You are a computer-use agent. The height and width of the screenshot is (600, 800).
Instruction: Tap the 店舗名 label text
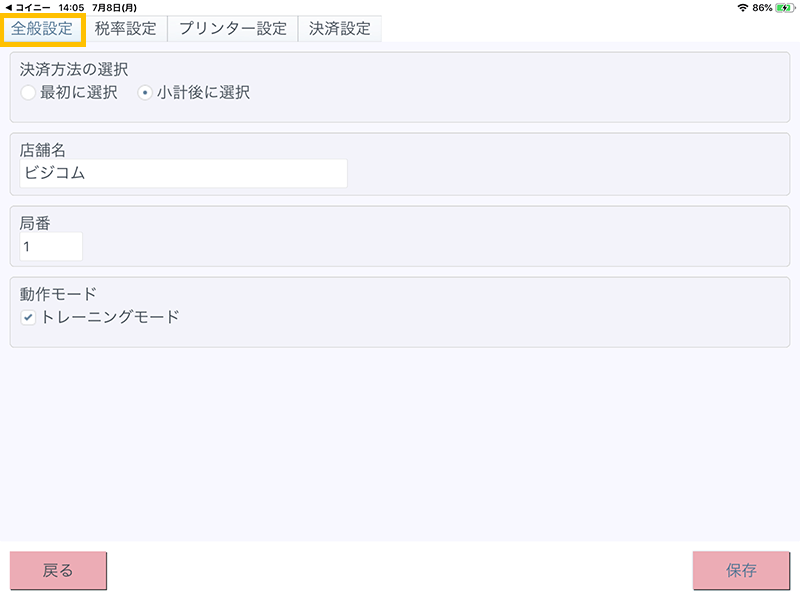coord(43,150)
